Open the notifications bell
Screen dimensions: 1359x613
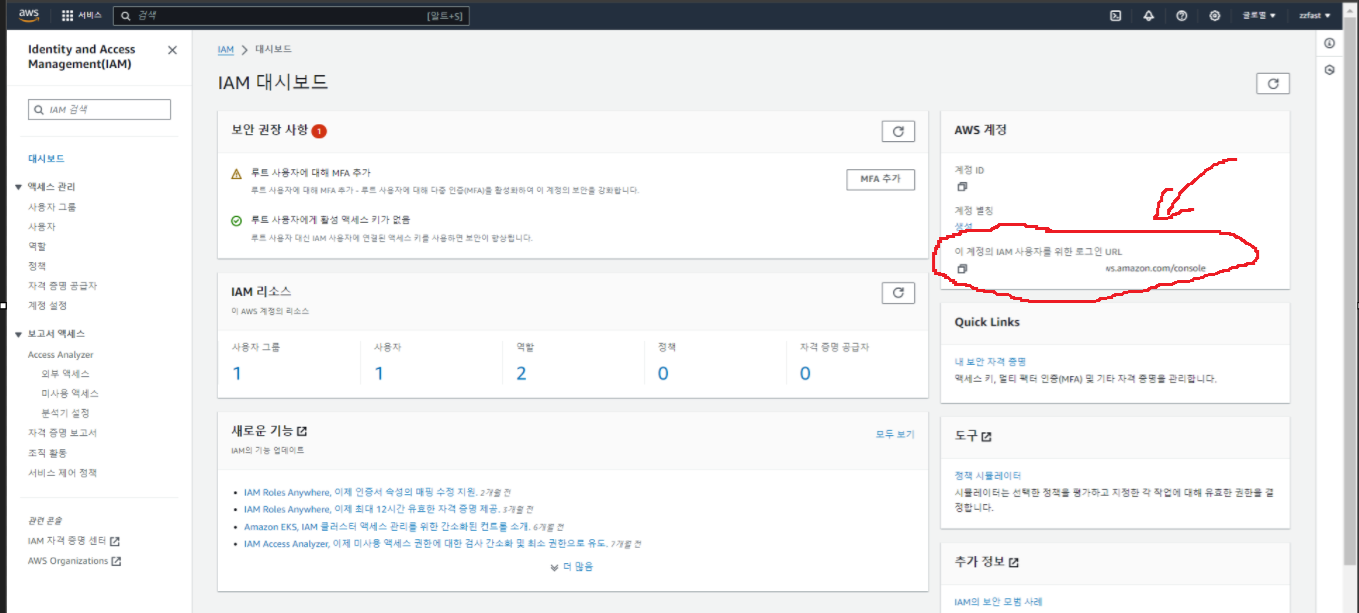point(1149,16)
